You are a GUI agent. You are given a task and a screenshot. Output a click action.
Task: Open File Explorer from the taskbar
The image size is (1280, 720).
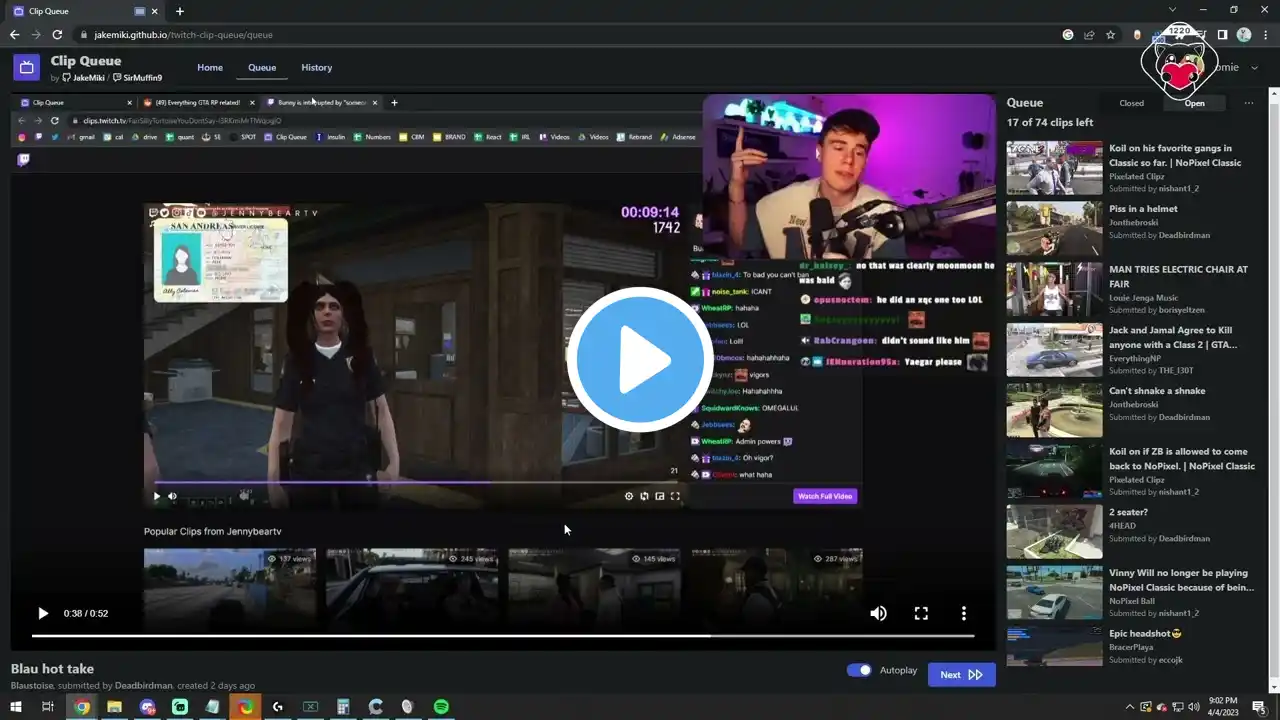coord(114,707)
